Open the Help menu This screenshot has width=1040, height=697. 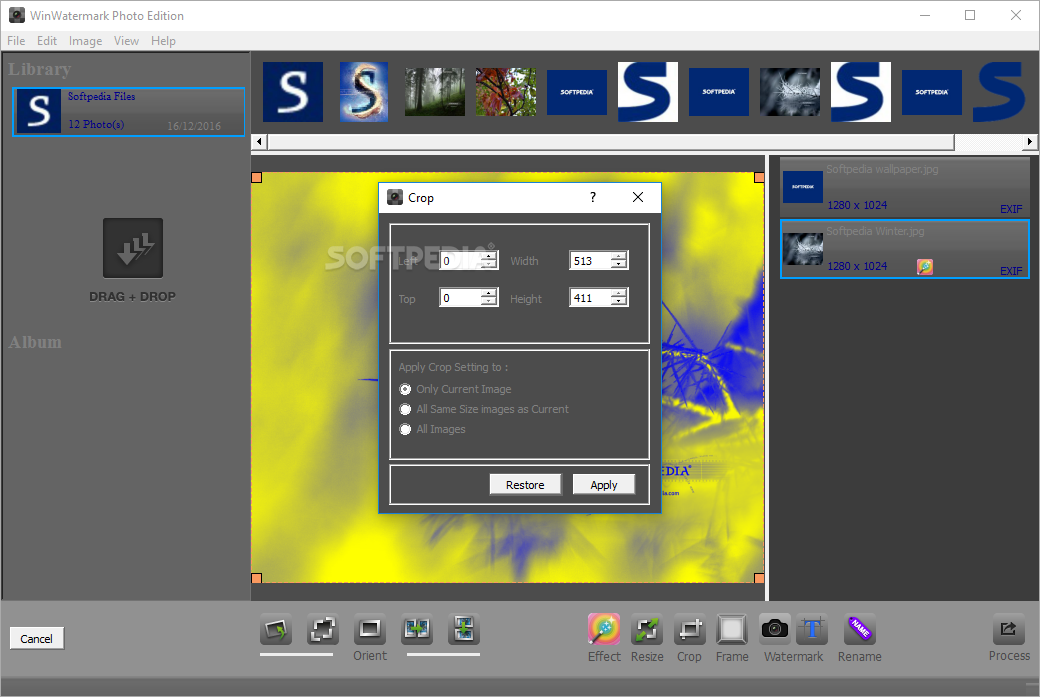tap(163, 41)
